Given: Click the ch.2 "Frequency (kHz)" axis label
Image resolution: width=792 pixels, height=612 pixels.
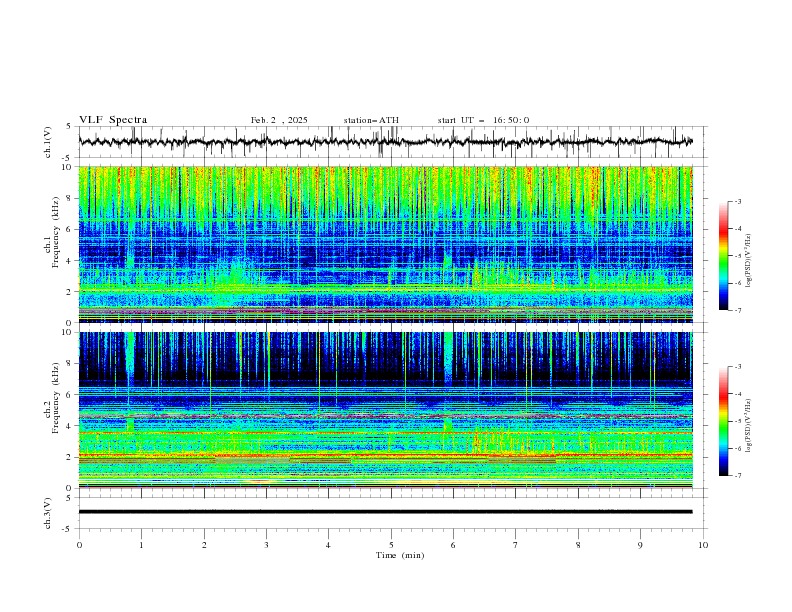Looking at the screenshot, I should pos(56,398).
